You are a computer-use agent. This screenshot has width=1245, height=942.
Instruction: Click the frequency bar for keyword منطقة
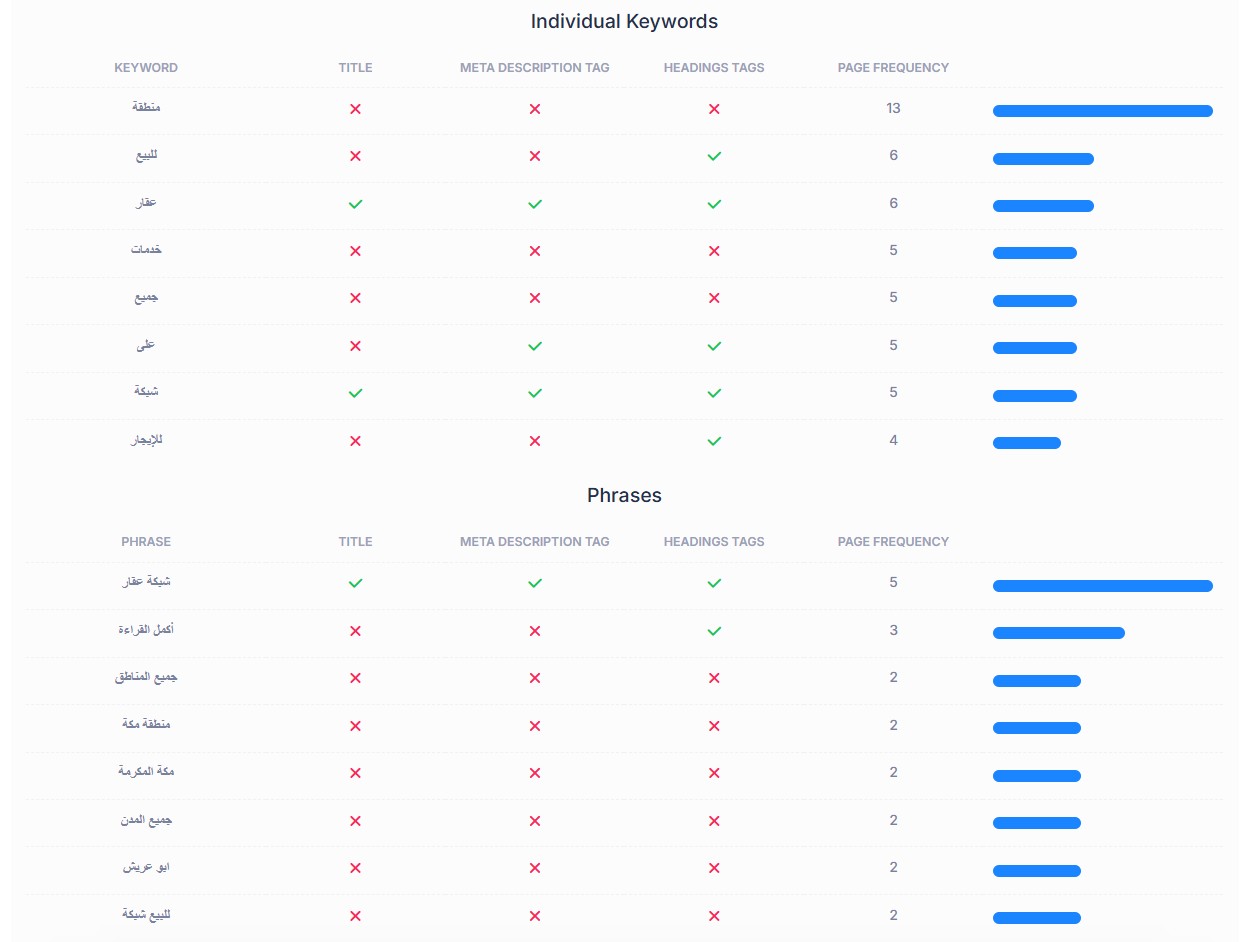pyautogui.click(x=1102, y=111)
